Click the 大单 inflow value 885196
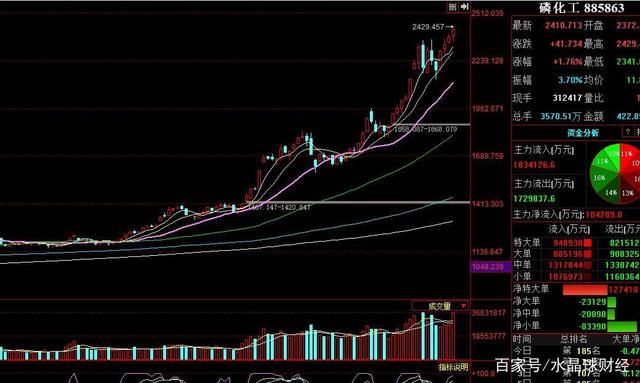The image size is (640, 383). (x=568, y=254)
